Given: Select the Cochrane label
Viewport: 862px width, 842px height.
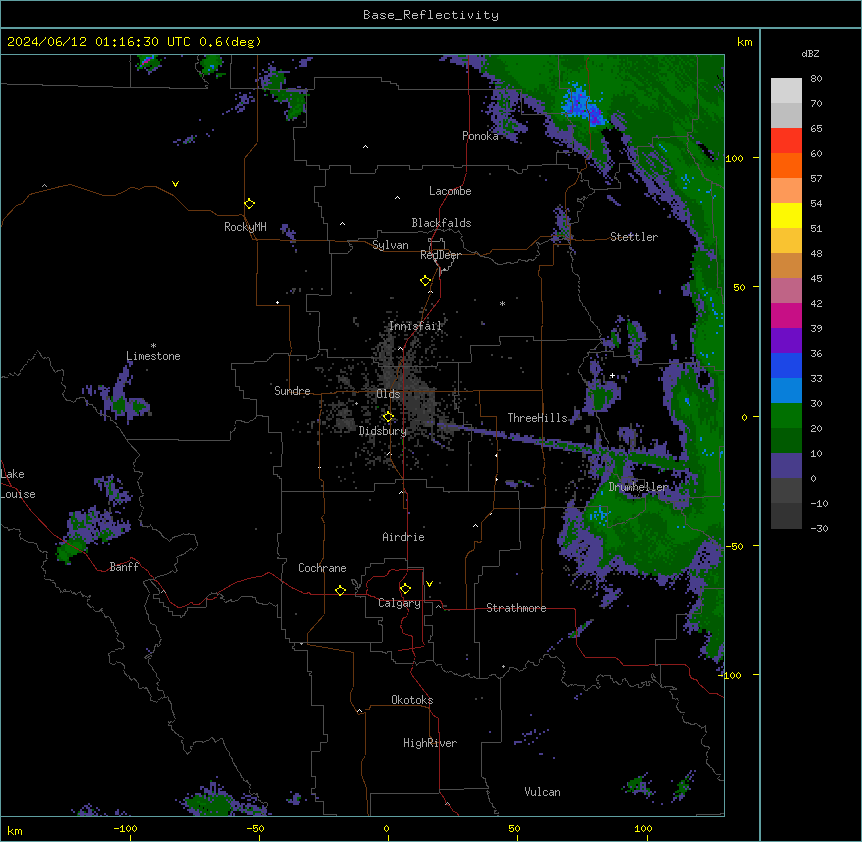Looking at the screenshot, I should 322,568.
